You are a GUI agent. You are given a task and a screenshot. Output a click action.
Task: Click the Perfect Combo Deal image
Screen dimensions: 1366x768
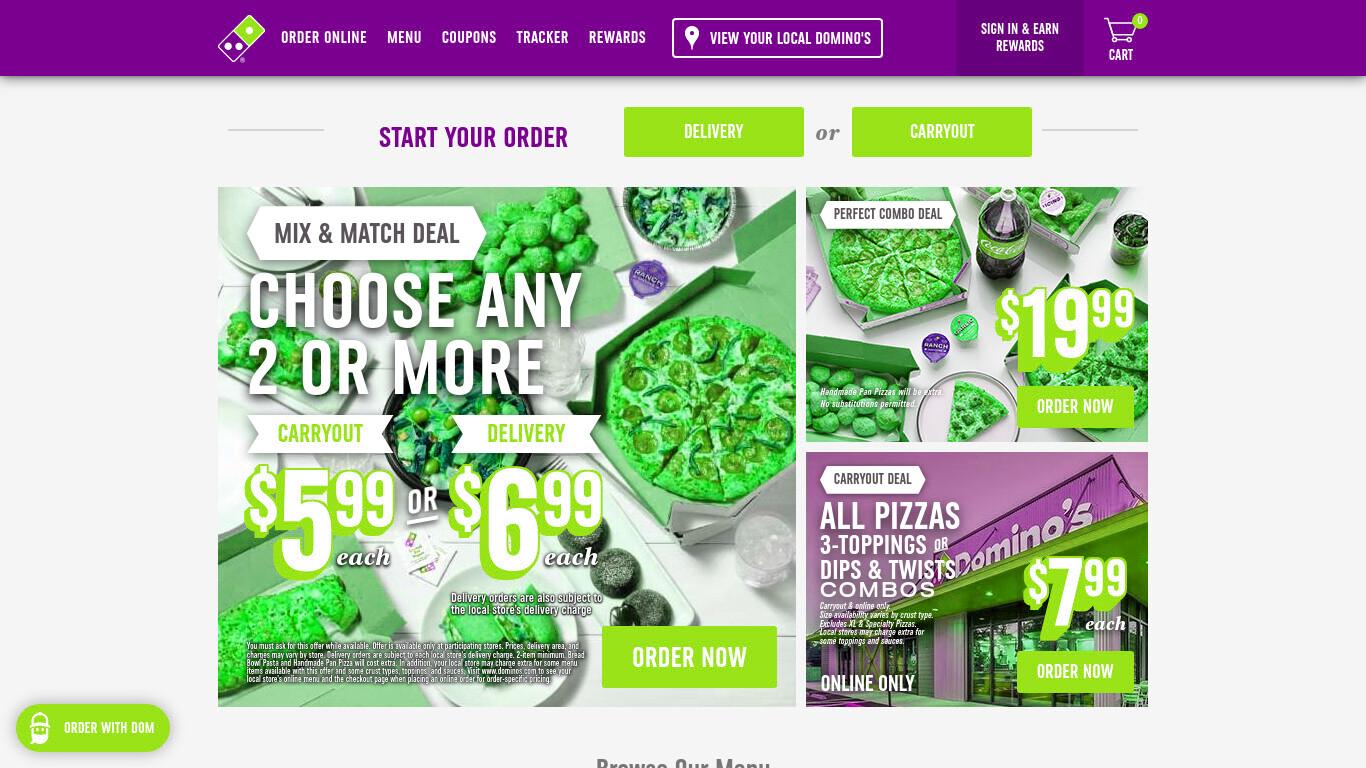pos(977,314)
